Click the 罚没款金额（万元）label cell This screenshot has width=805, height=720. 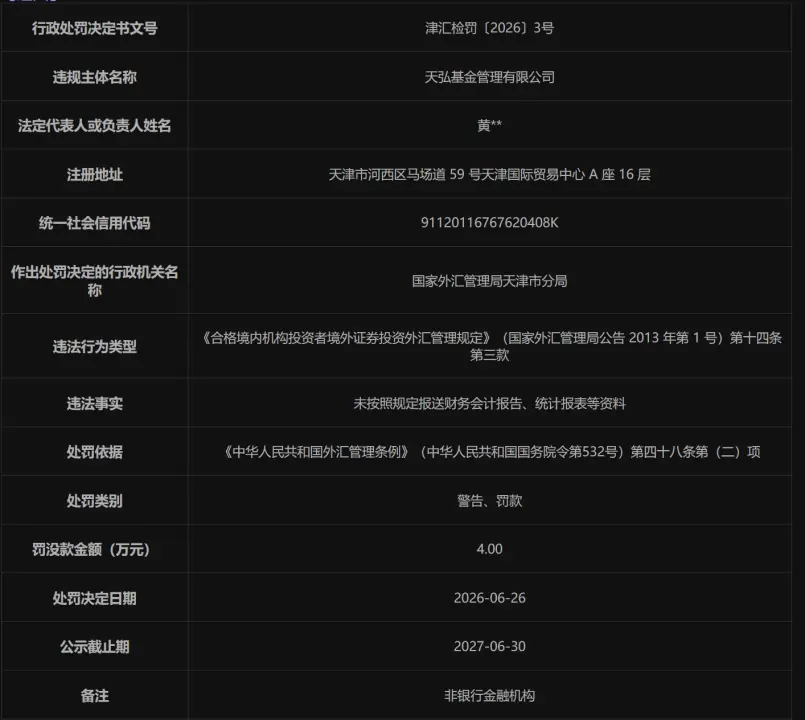click(94, 549)
